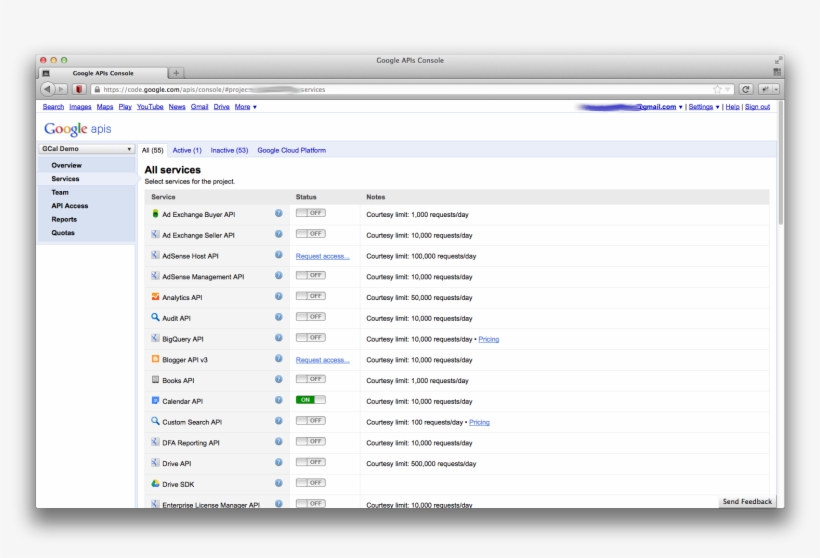Screen dimensions: 820x558
Task: Open help icon for BigQuery API
Action: click(x=279, y=338)
